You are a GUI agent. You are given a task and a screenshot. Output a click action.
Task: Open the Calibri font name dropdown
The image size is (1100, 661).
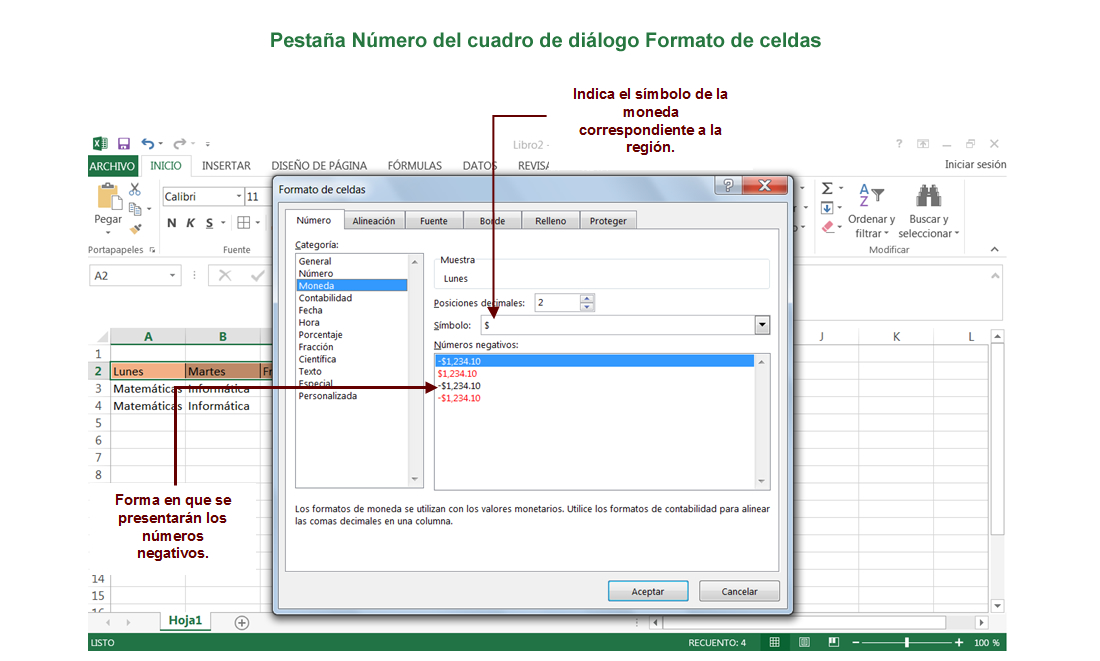tap(239, 196)
